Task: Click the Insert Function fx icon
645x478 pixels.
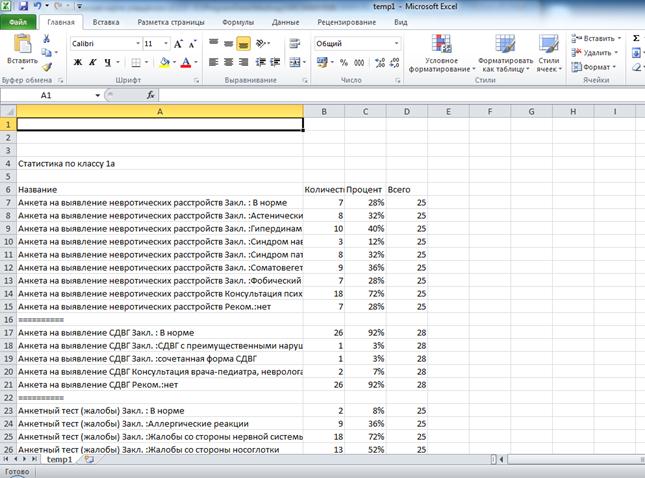Action: click(x=151, y=95)
